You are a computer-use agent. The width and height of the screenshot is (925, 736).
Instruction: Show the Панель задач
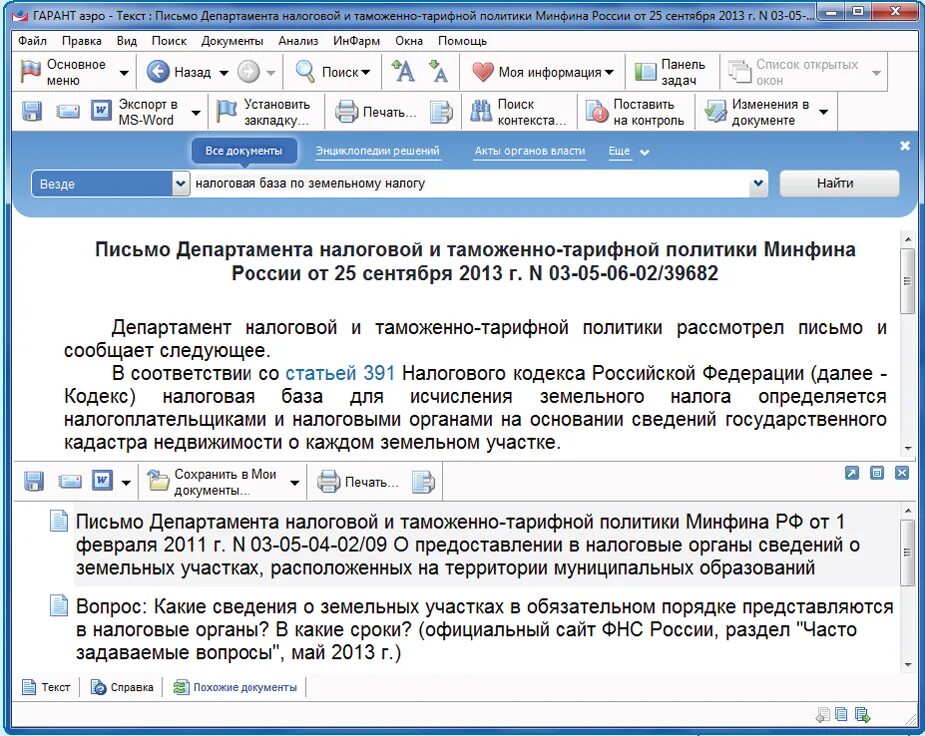tap(670, 72)
